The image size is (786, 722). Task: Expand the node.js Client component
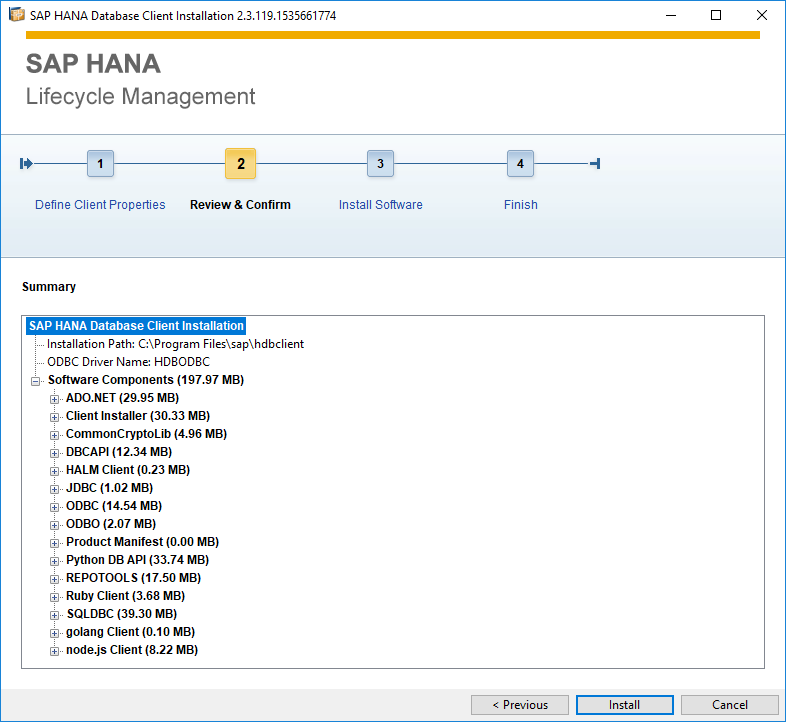coord(54,652)
